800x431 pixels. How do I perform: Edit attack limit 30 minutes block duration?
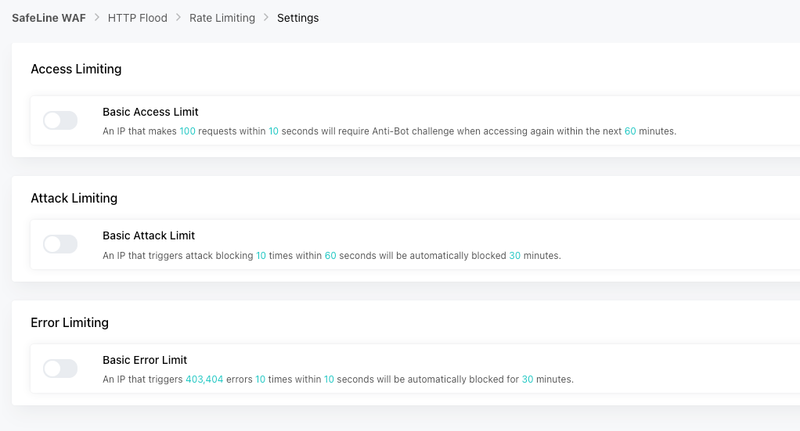click(515, 256)
